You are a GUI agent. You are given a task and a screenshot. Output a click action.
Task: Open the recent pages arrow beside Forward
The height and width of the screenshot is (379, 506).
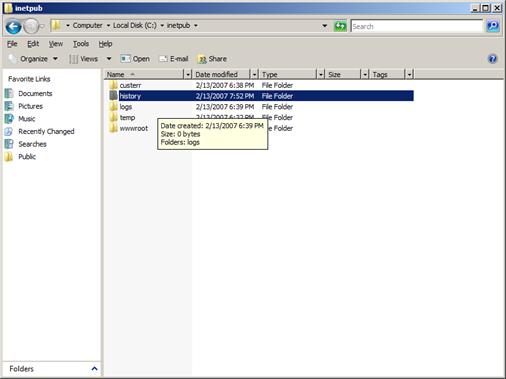coord(42,26)
